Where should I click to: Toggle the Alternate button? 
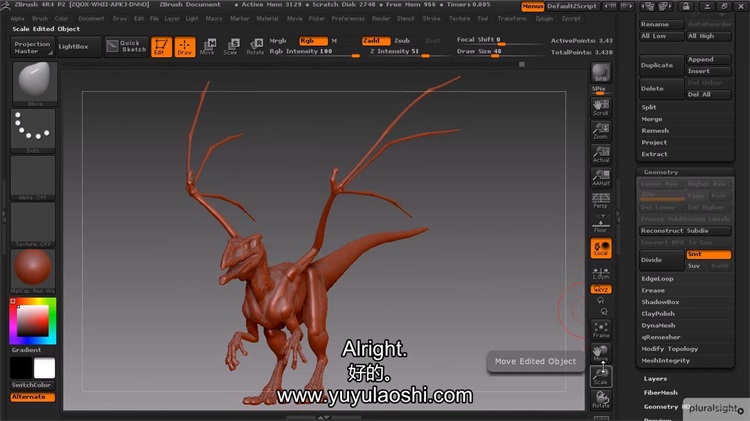[33, 397]
